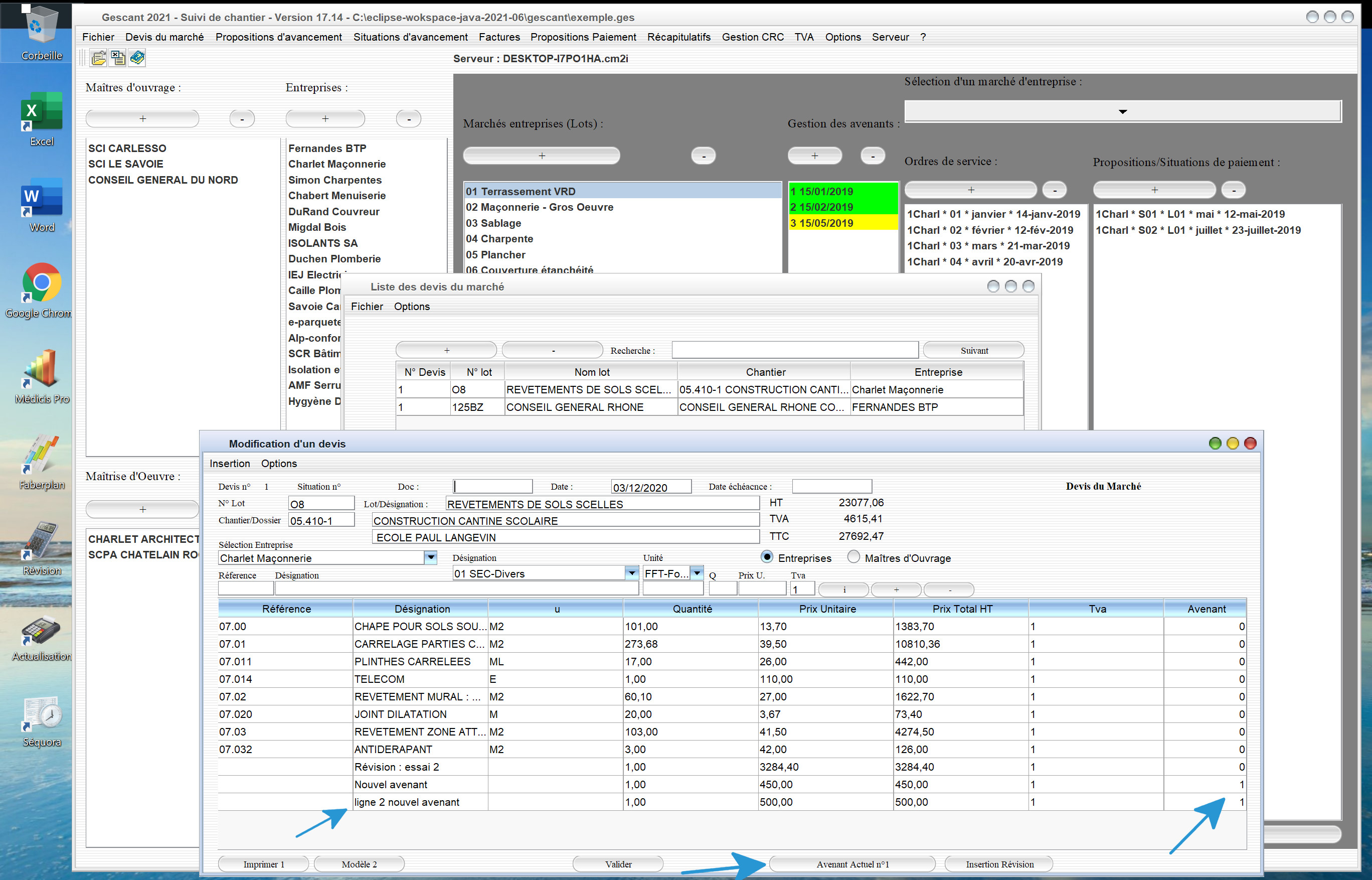1372x880 pixels.
Task: Select the 02 Maçonnerie - Gros Oeuvre lot
Action: tap(622, 207)
